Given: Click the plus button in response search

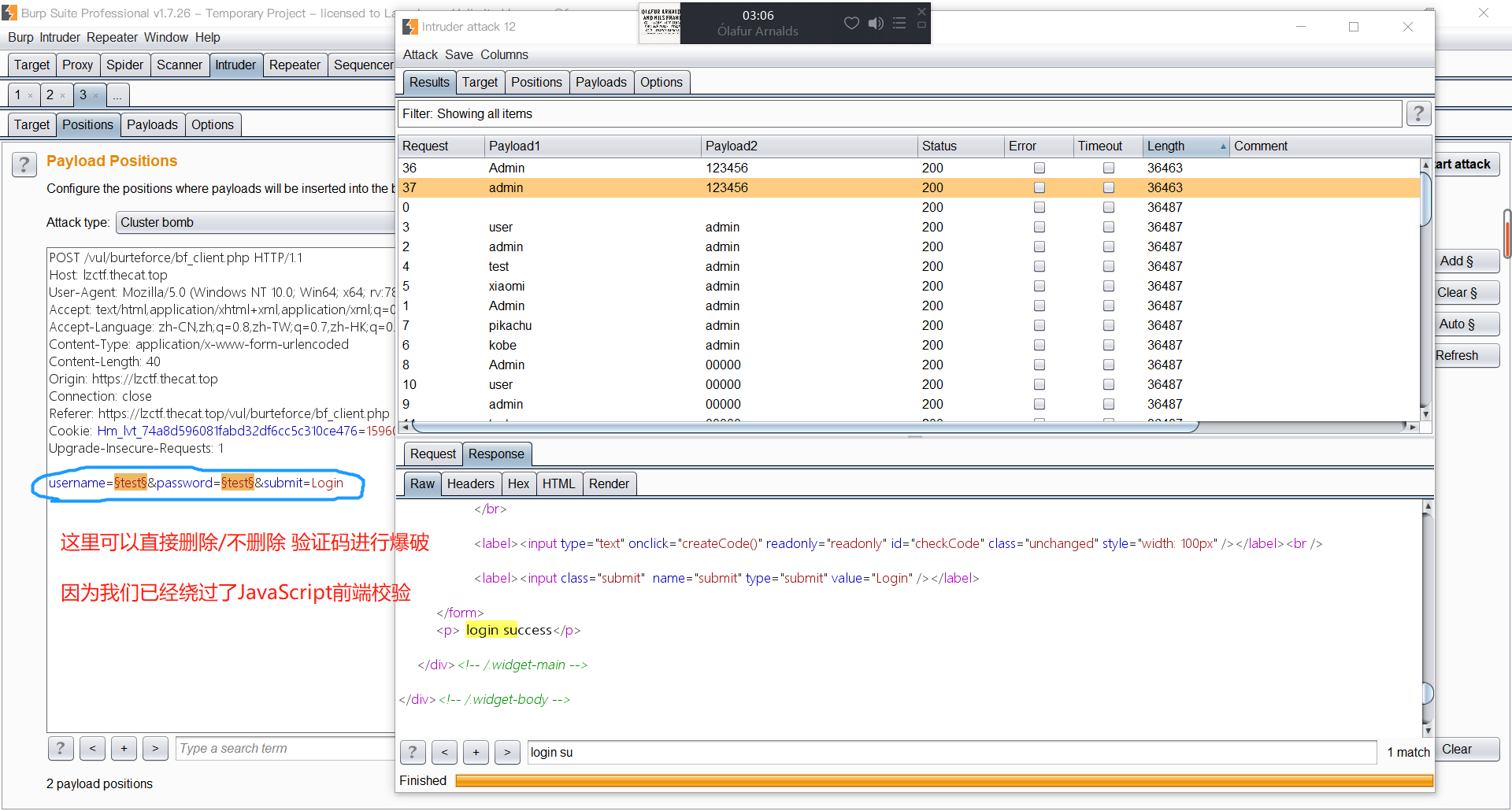Looking at the screenshot, I should (476, 753).
